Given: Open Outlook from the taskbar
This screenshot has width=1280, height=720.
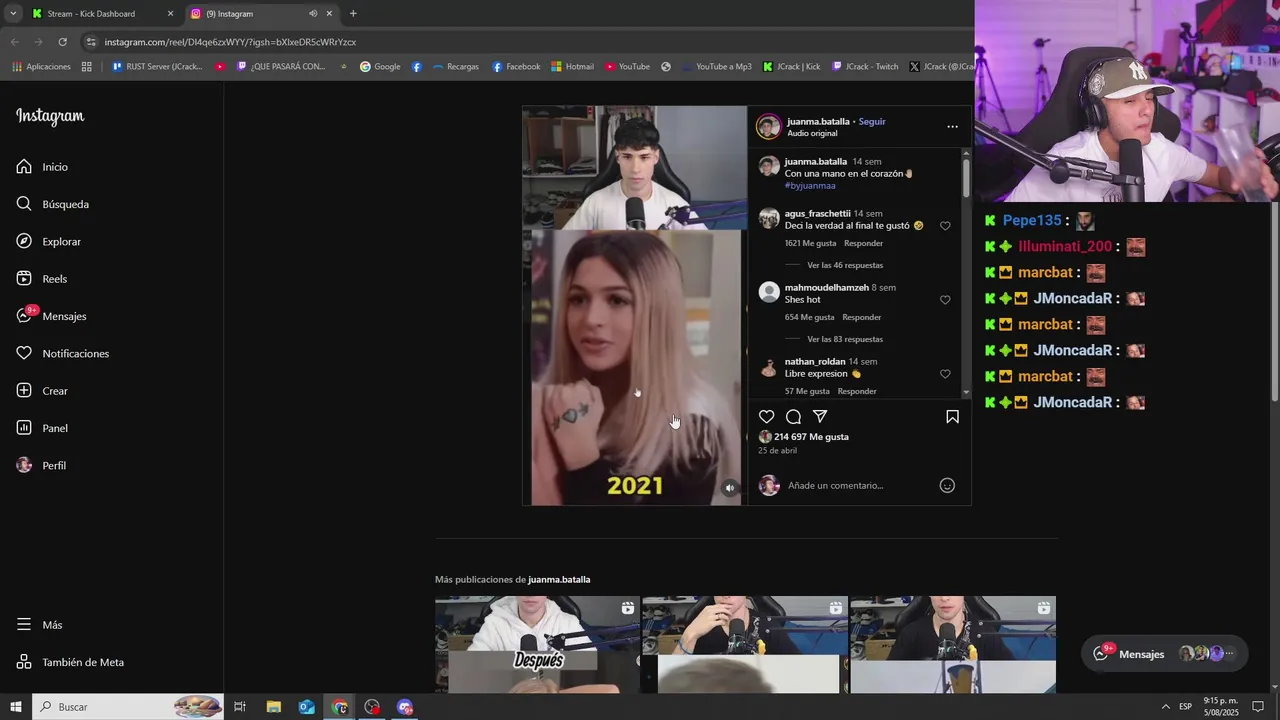Looking at the screenshot, I should (306, 707).
